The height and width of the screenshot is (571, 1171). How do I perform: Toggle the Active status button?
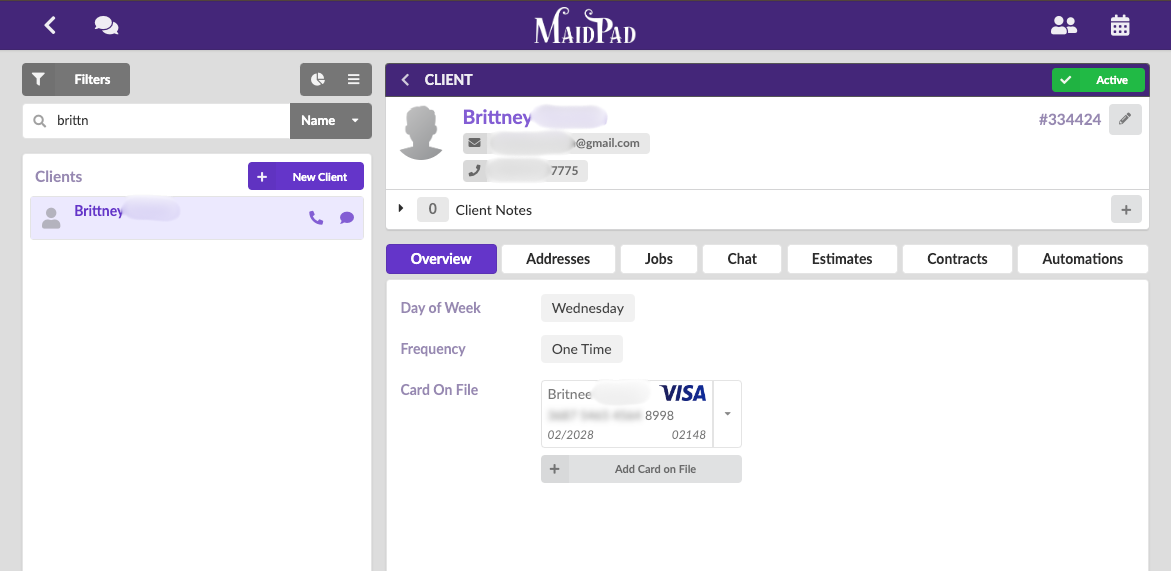point(1098,80)
